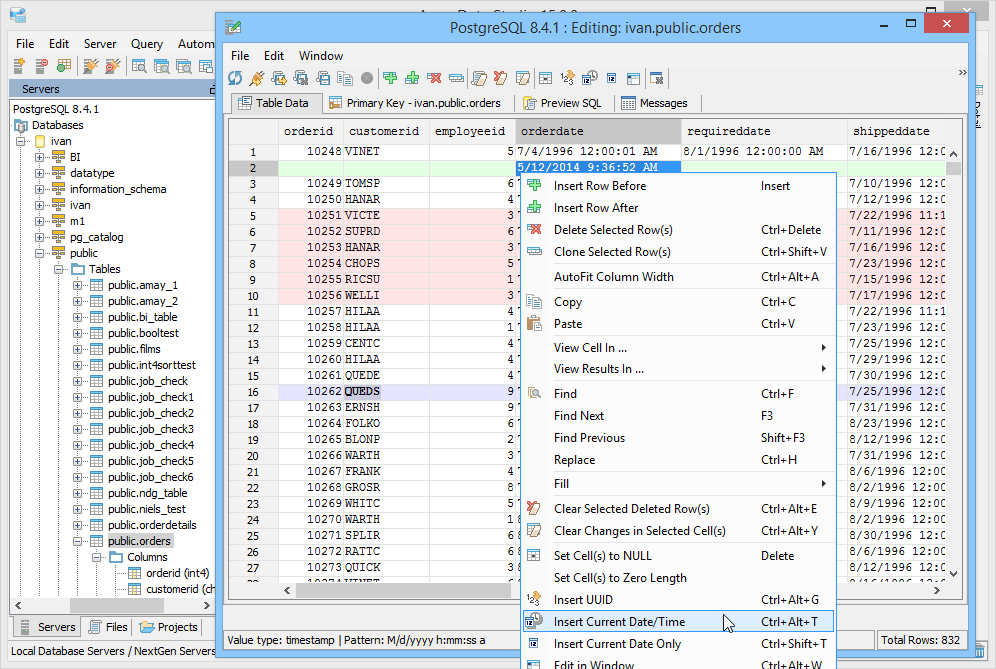The height and width of the screenshot is (669, 996).
Task: Click the orderid column header
Action: [x=311, y=131]
